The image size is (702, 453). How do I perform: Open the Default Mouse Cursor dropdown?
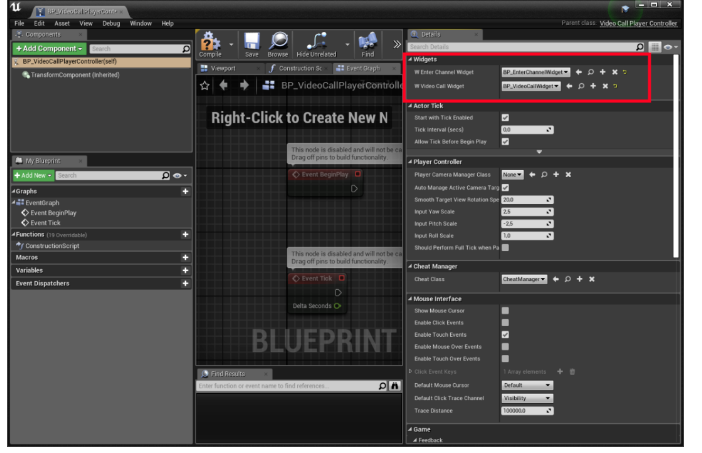[527, 385]
